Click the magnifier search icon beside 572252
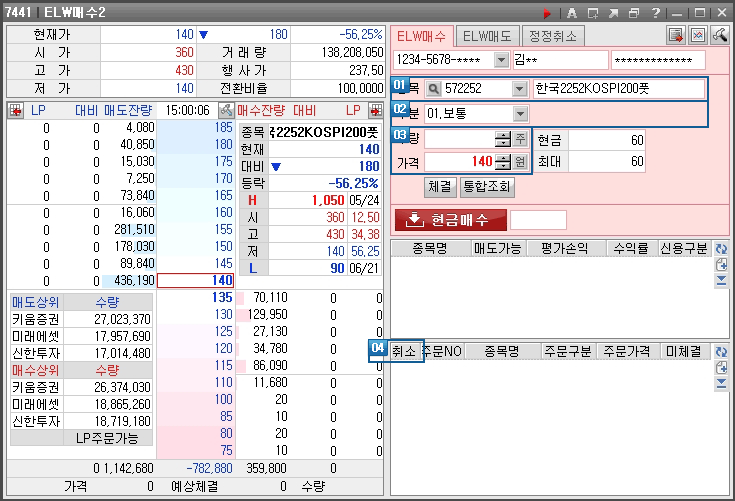 [x=434, y=89]
